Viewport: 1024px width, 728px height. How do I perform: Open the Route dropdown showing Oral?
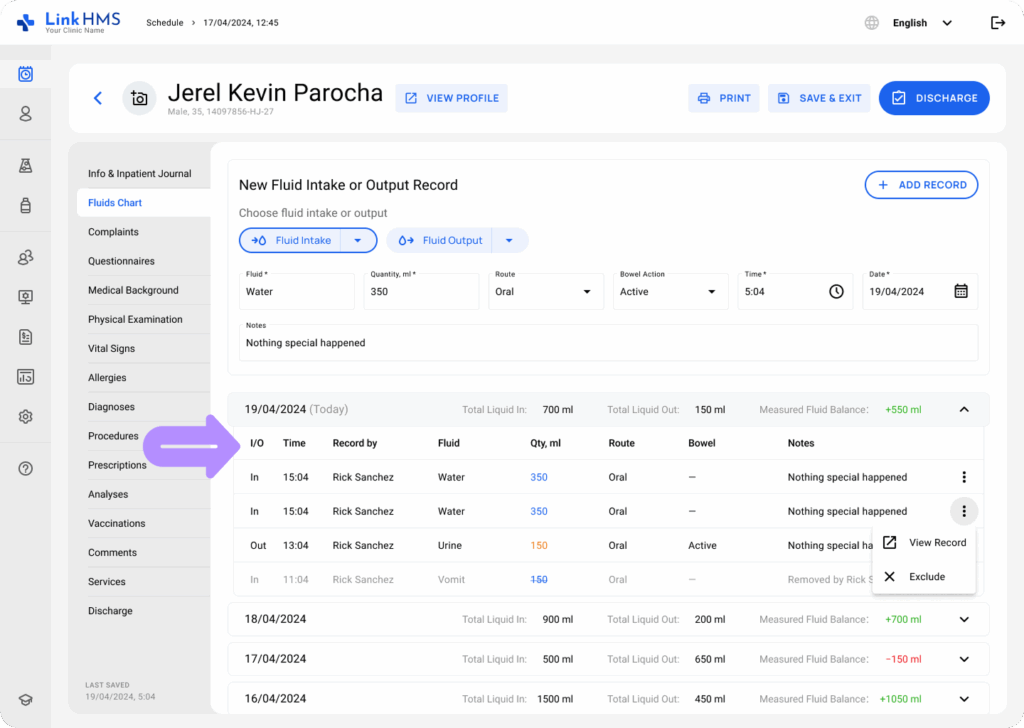tap(543, 292)
